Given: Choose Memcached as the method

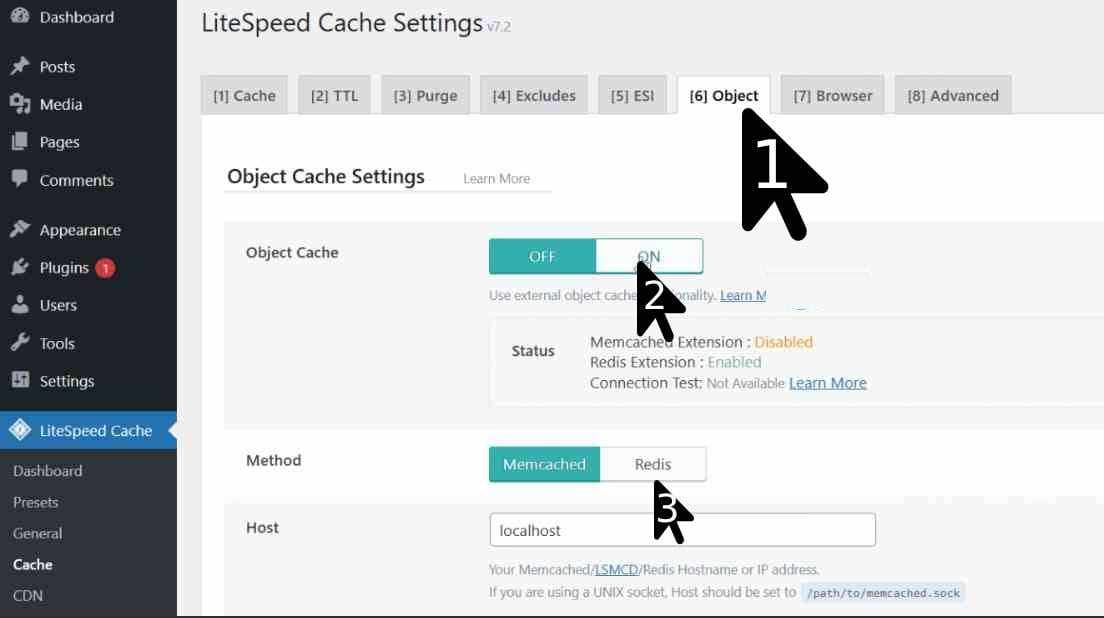Looking at the screenshot, I should pos(544,464).
